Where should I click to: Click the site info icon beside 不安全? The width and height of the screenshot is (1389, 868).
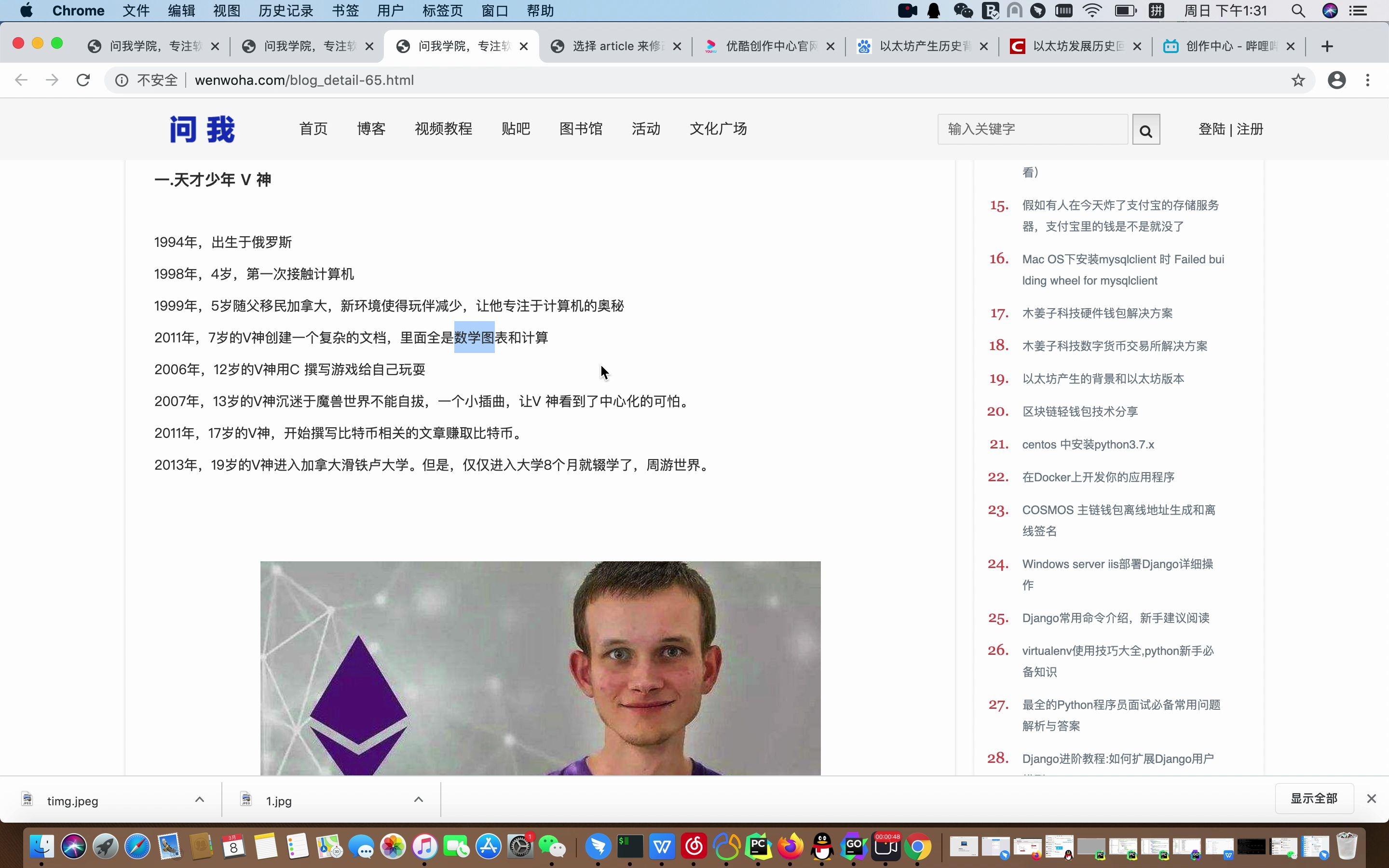[122, 81]
